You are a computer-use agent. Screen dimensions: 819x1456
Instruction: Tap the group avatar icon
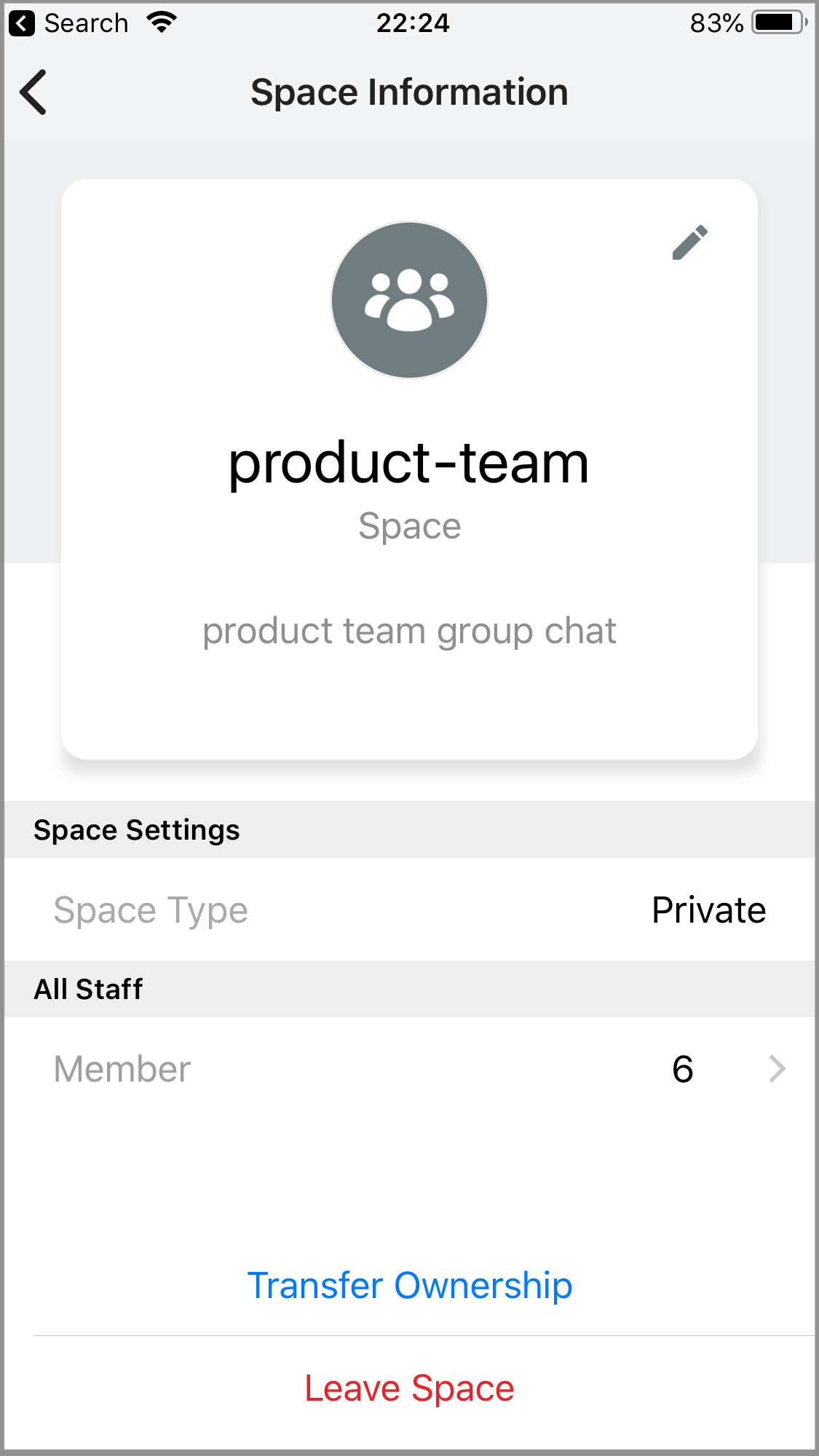click(409, 301)
